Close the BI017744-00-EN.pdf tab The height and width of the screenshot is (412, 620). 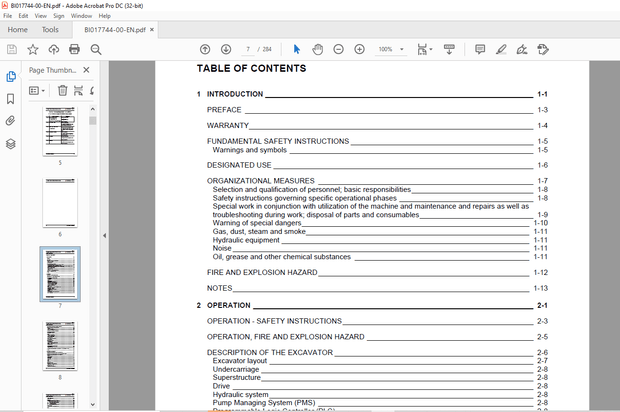152,30
